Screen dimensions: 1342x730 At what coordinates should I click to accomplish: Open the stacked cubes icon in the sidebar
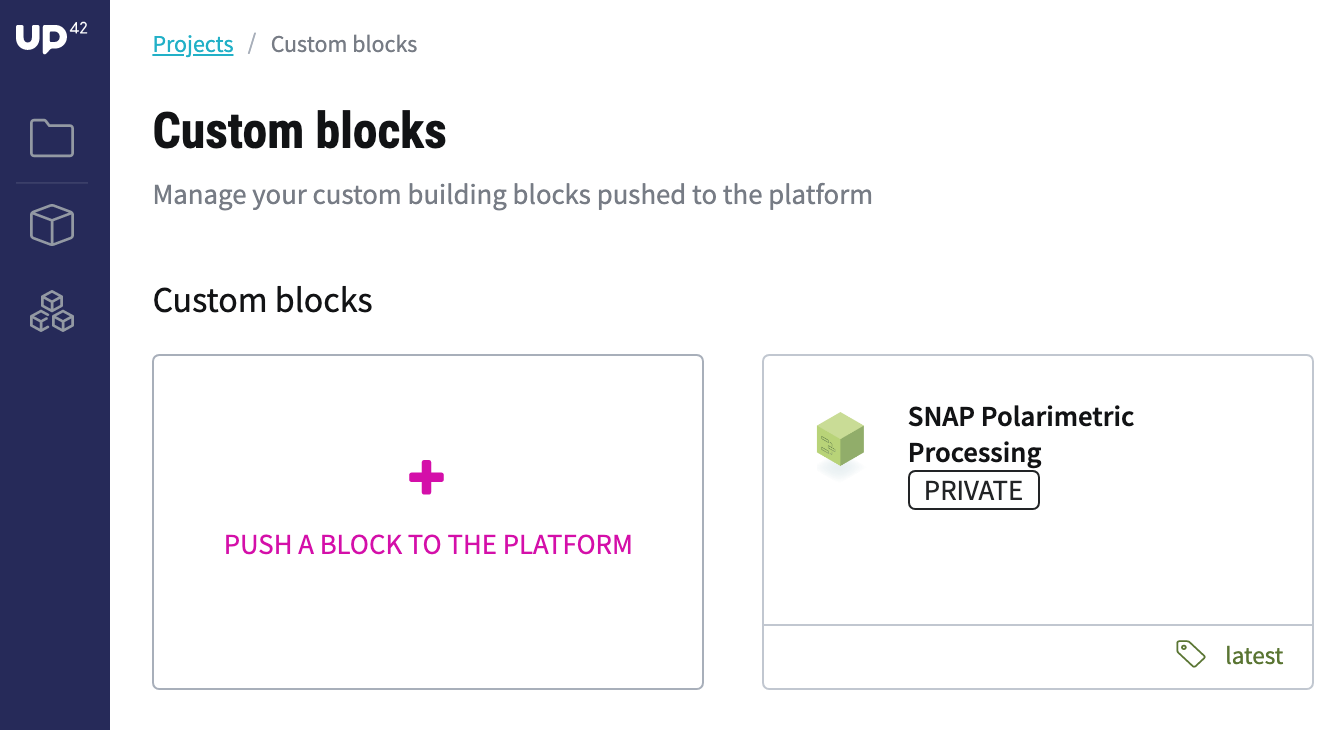point(52,311)
